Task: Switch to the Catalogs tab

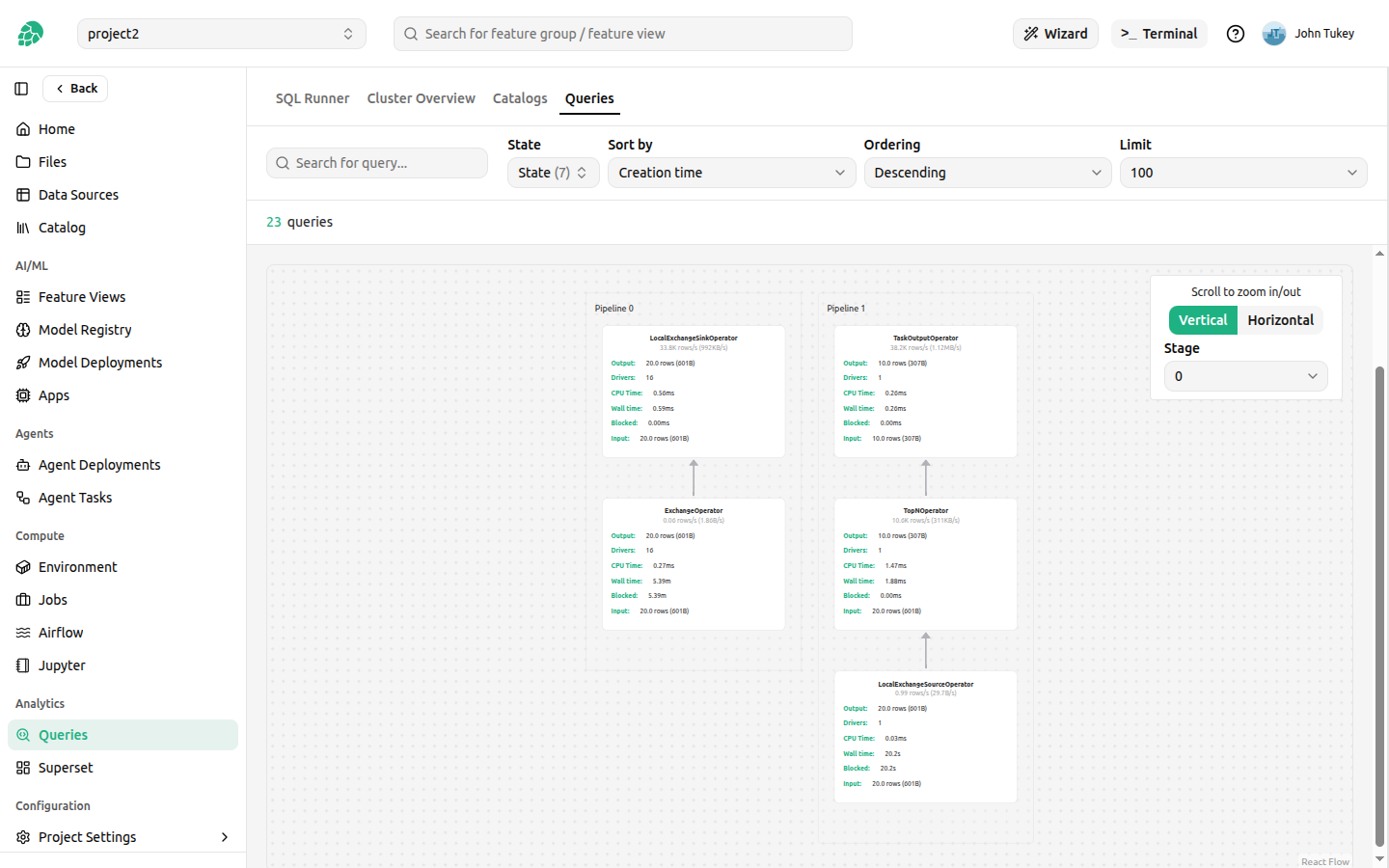Action: point(520,98)
